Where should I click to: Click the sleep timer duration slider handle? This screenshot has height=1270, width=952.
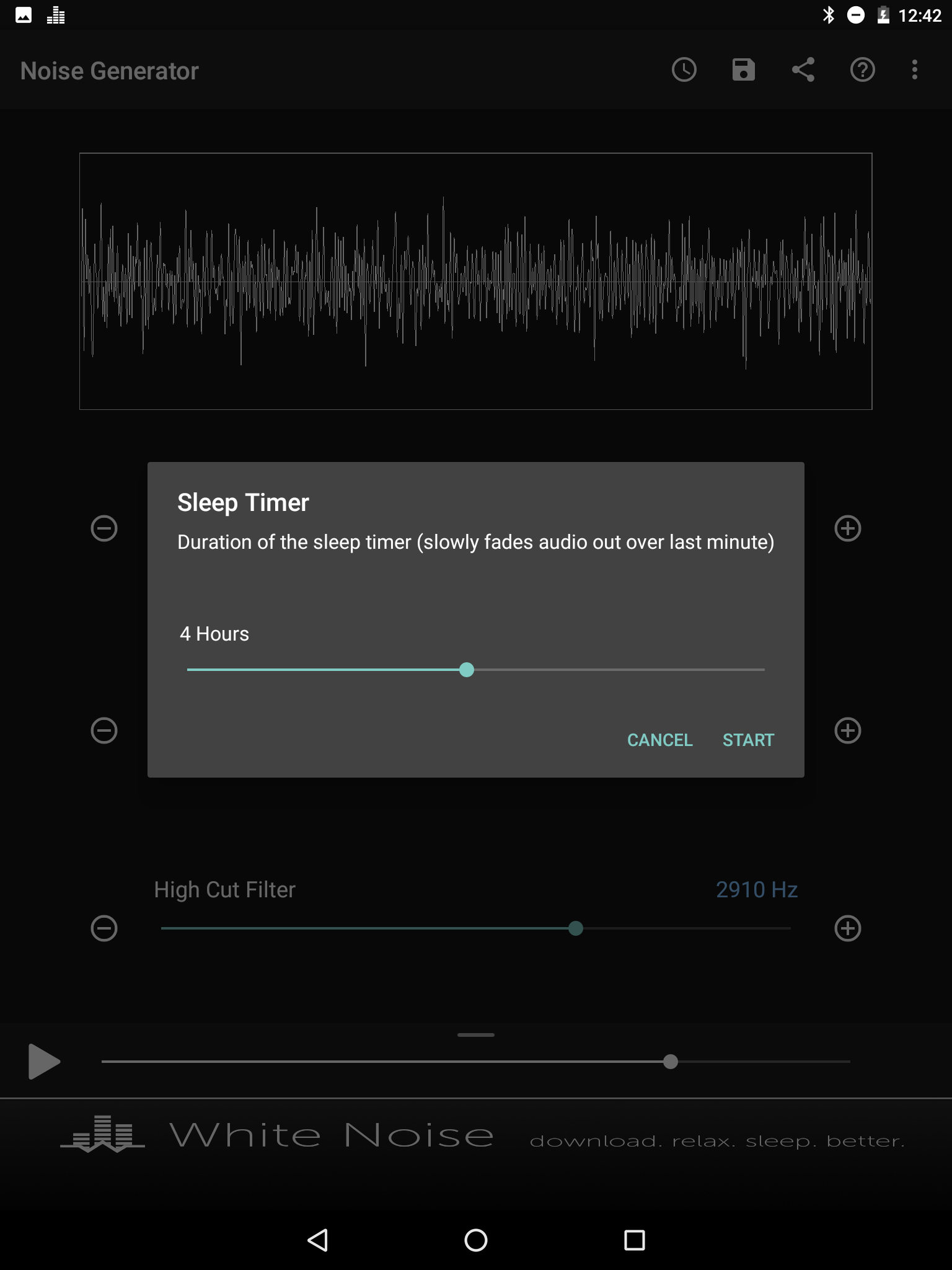467,670
